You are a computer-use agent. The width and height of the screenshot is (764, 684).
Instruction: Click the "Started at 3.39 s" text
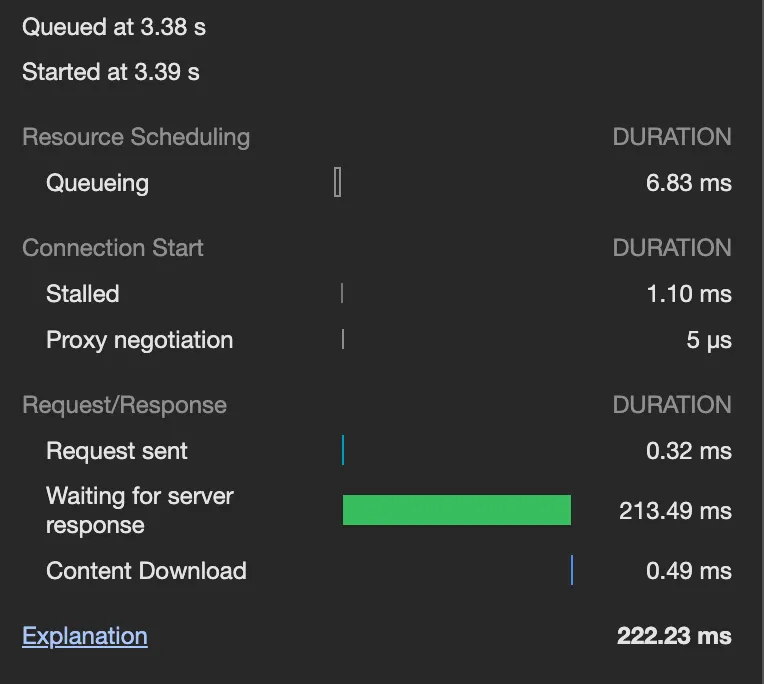(111, 72)
